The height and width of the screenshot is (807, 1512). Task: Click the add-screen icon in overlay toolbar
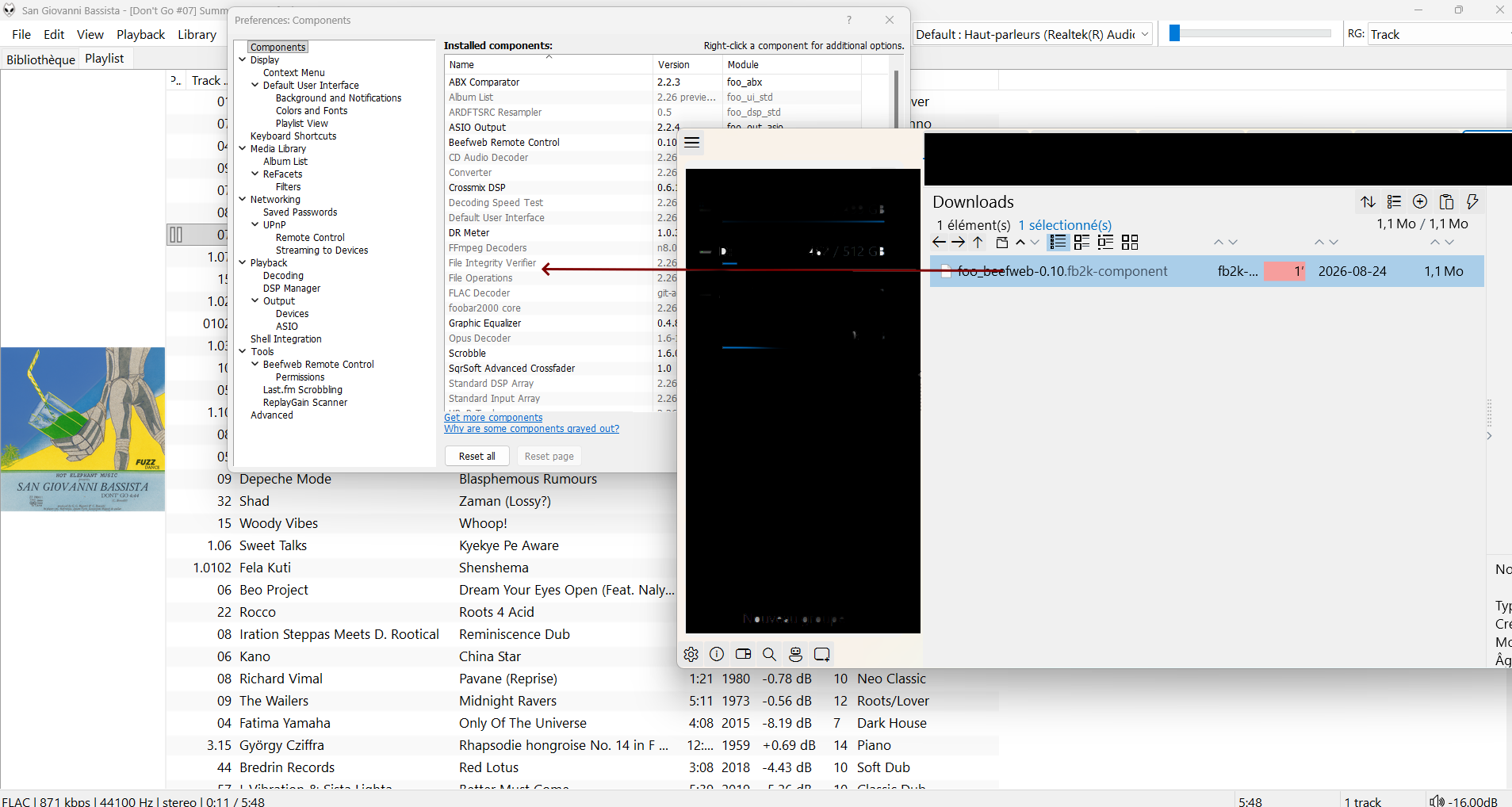coord(822,654)
